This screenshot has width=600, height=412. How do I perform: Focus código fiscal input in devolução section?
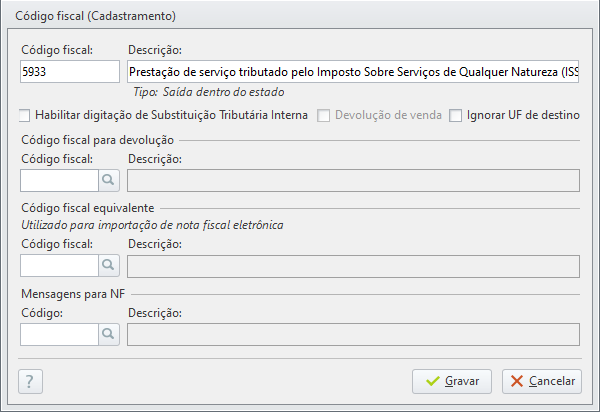pyautogui.click(x=60, y=180)
